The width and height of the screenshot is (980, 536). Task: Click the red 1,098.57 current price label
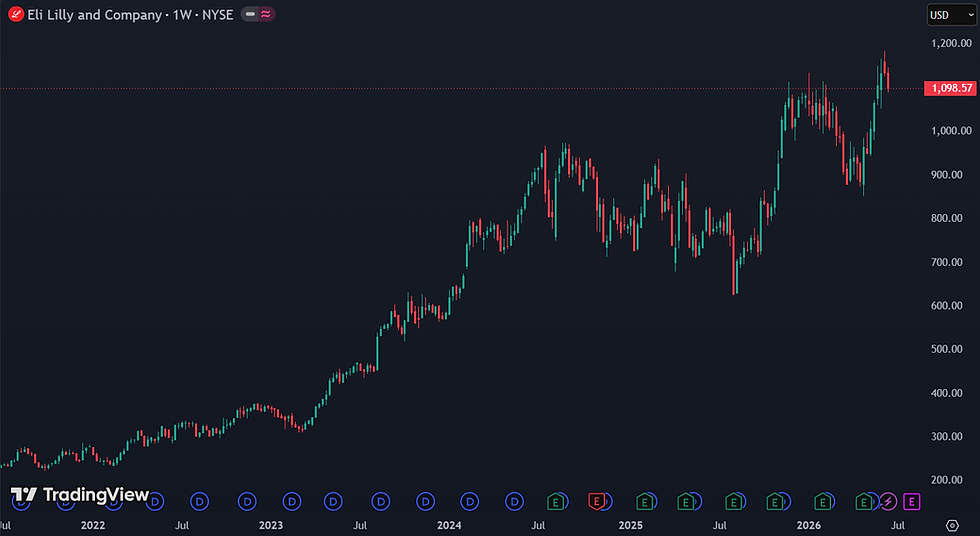tap(950, 88)
